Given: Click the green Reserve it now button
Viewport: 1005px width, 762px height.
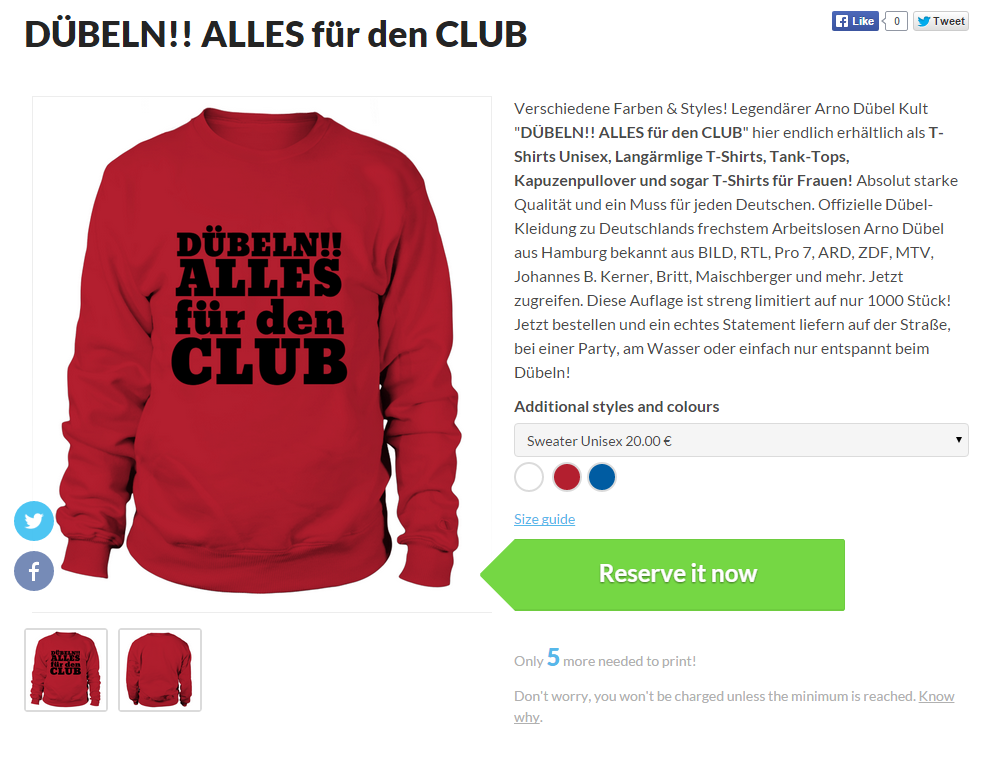Looking at the screenshot, I should click(663, 575).
